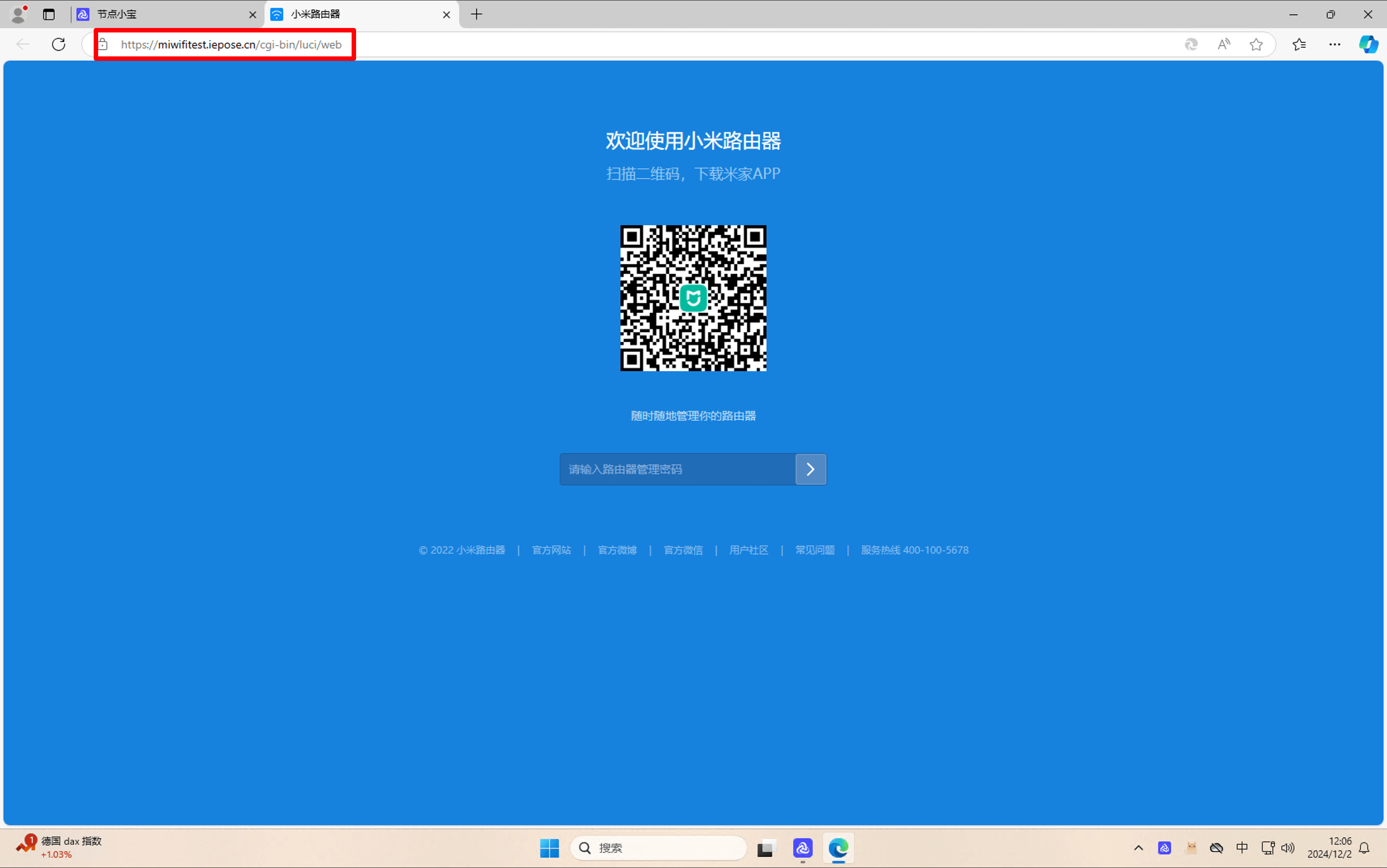Open the tab actions menu
Viewport: 1387px width, 868px height.
click(49, 14)
